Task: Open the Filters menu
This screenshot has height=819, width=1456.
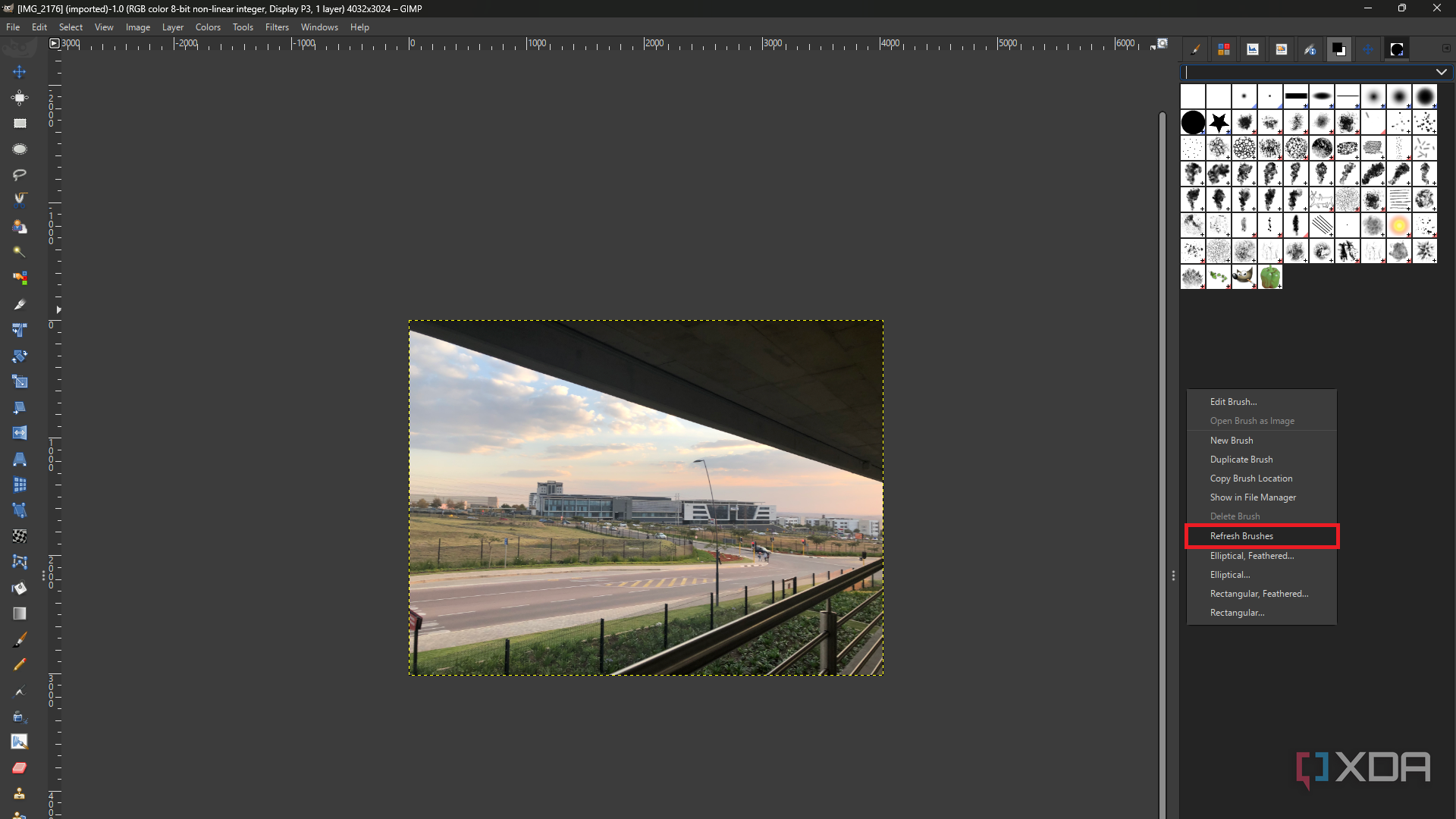Action: 277,27
